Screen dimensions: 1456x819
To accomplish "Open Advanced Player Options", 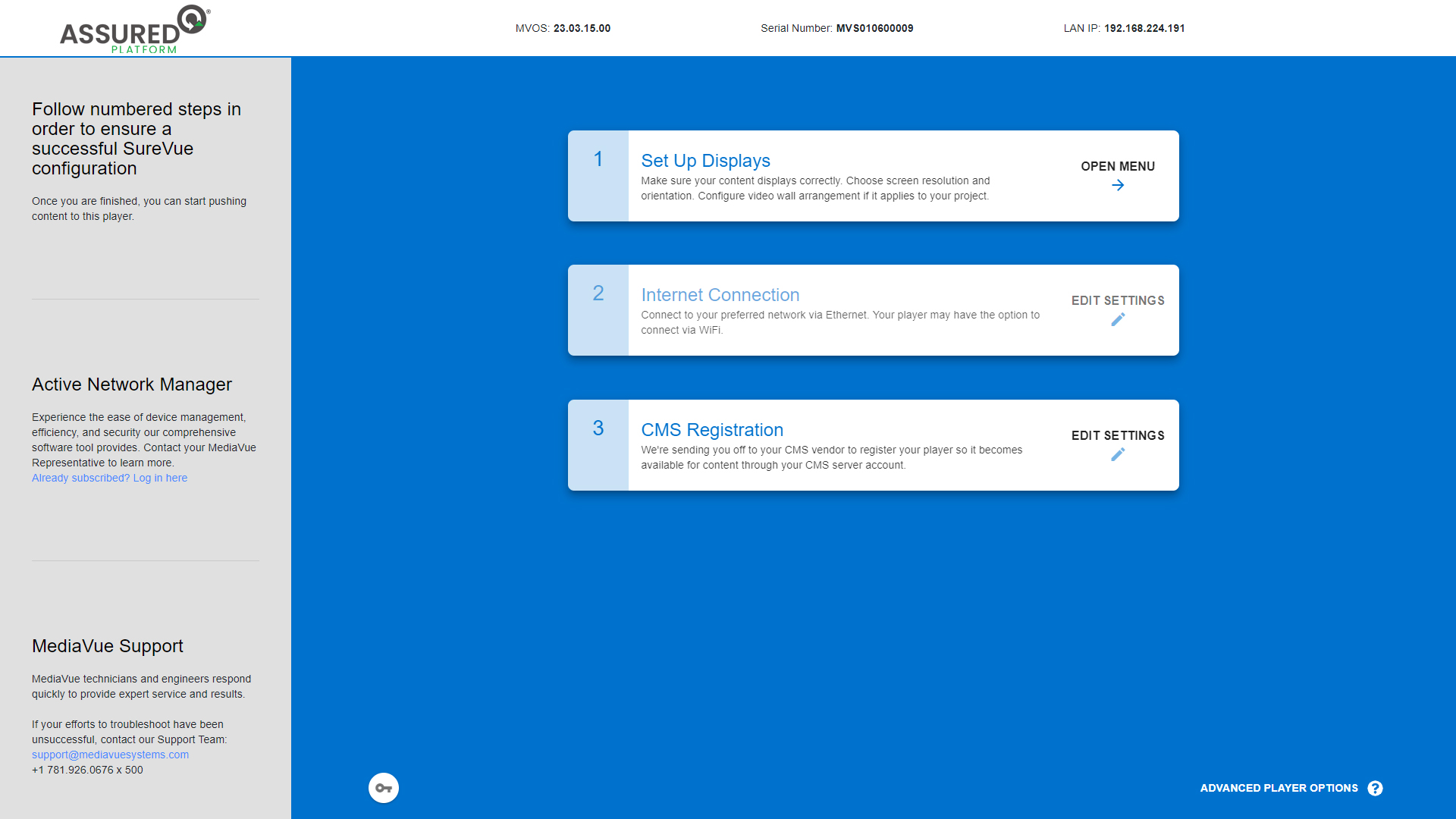I will pyautogui.click(x=1279, y=789).
